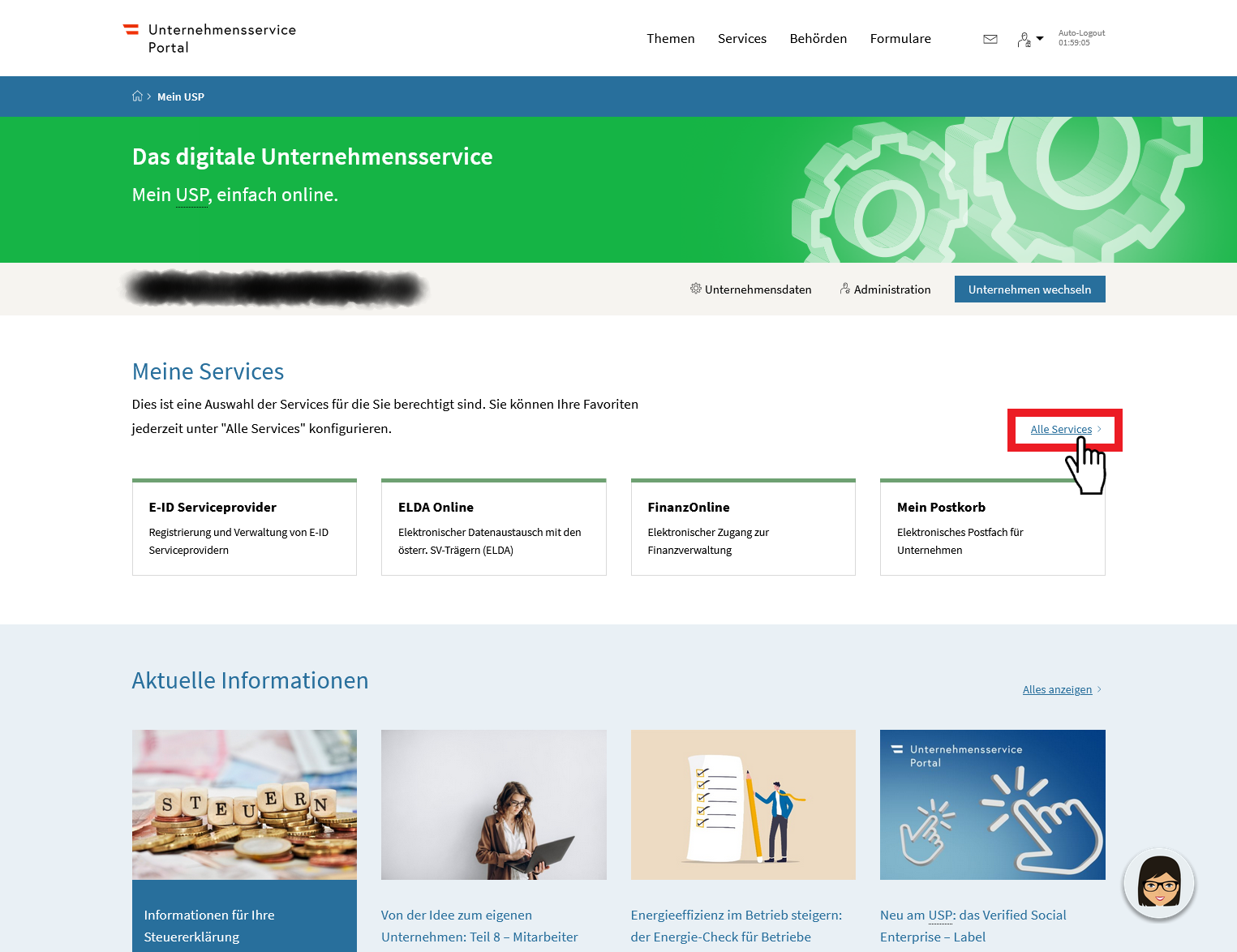Open the user account dropdown in the header
Image resolution: width=1237 pixels, height=952 pixels.
(1030, 39)
